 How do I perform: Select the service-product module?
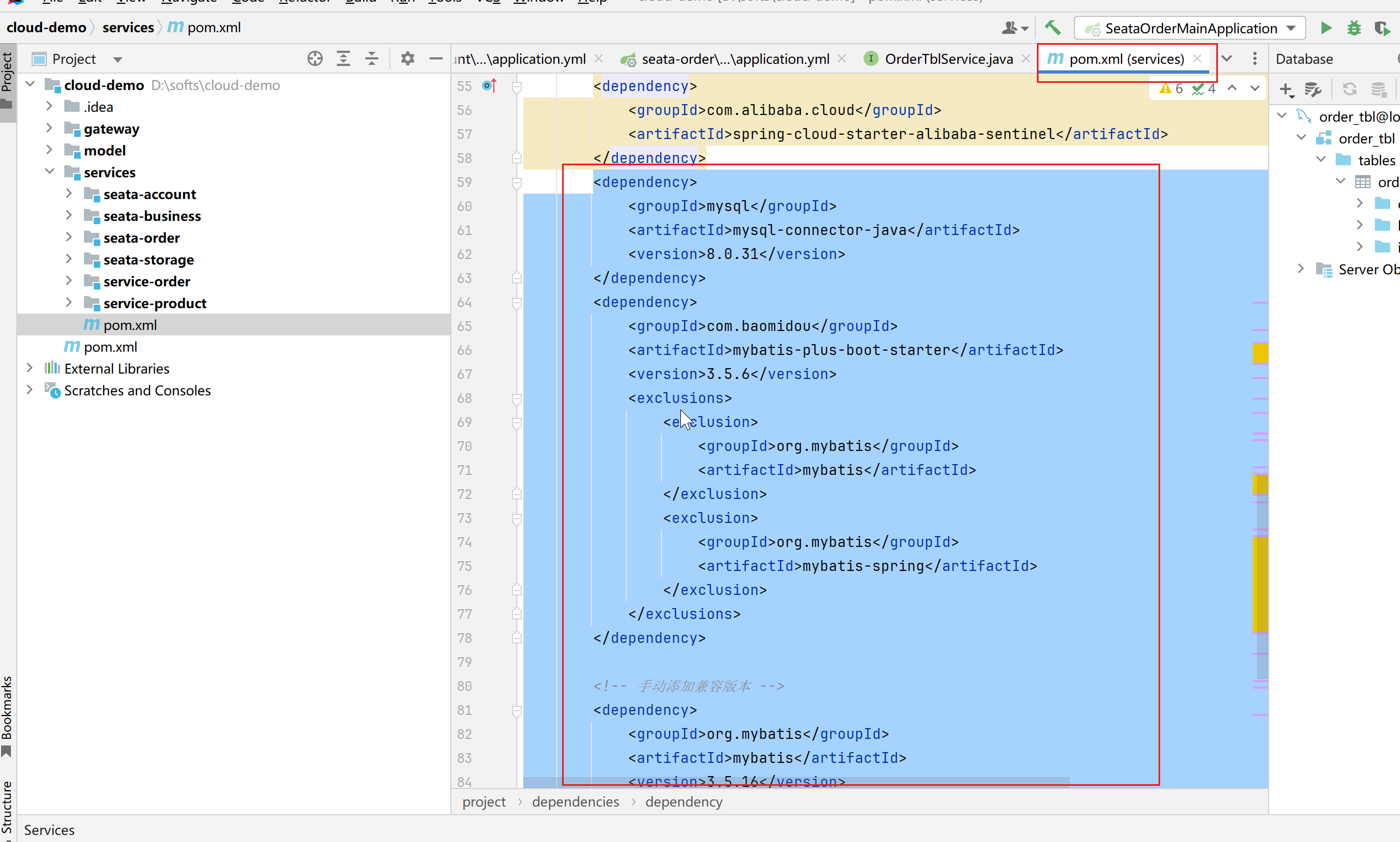click(x=155, y=303)
